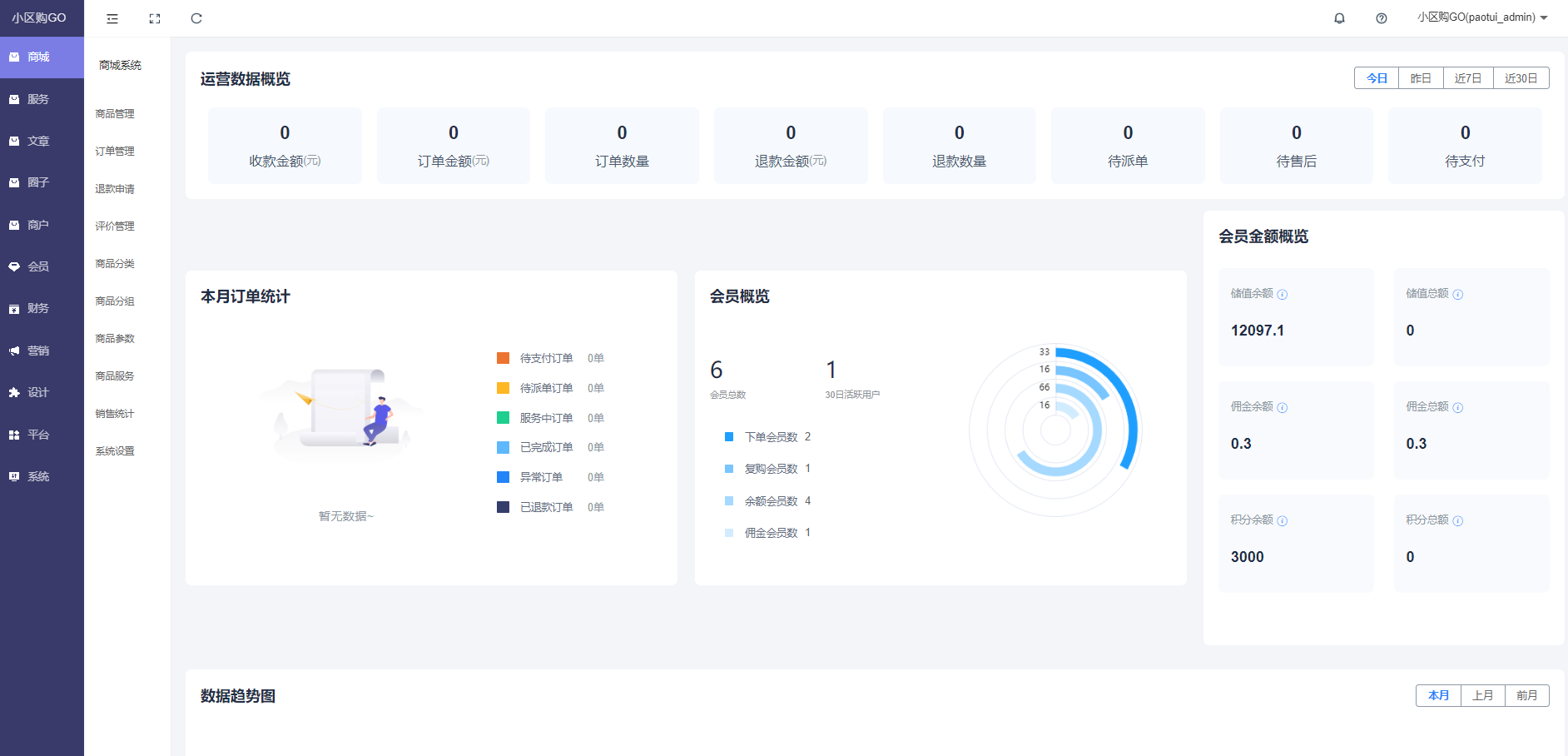Image resolution: width=1568 pixels, height=756 pixels.
Task: Select the 今日 time range option
Action: point(1377,78)
